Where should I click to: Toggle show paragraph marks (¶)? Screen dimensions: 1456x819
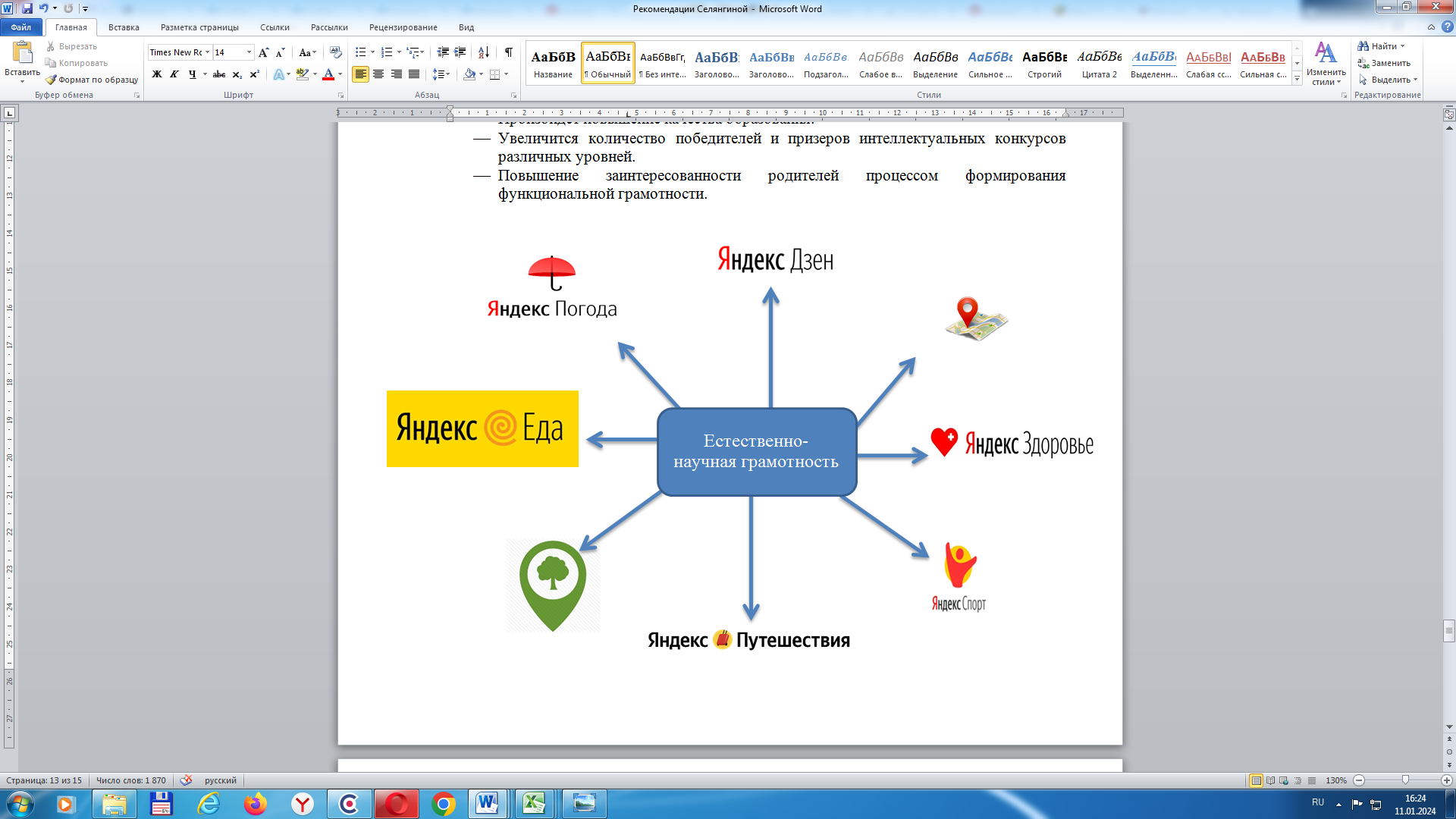pyautogui.click(x=509, y=52)
